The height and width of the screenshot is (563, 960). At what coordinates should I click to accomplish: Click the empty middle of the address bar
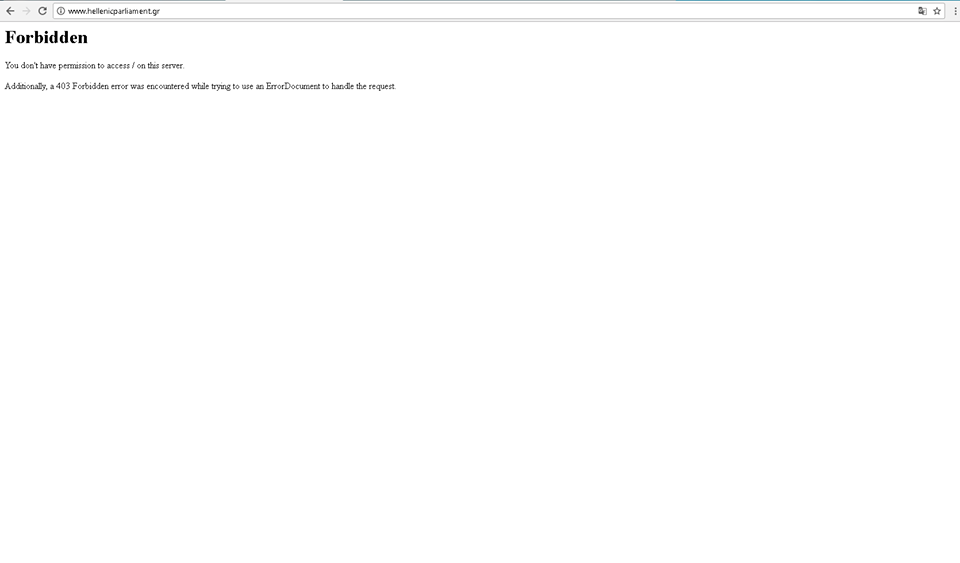500,11
